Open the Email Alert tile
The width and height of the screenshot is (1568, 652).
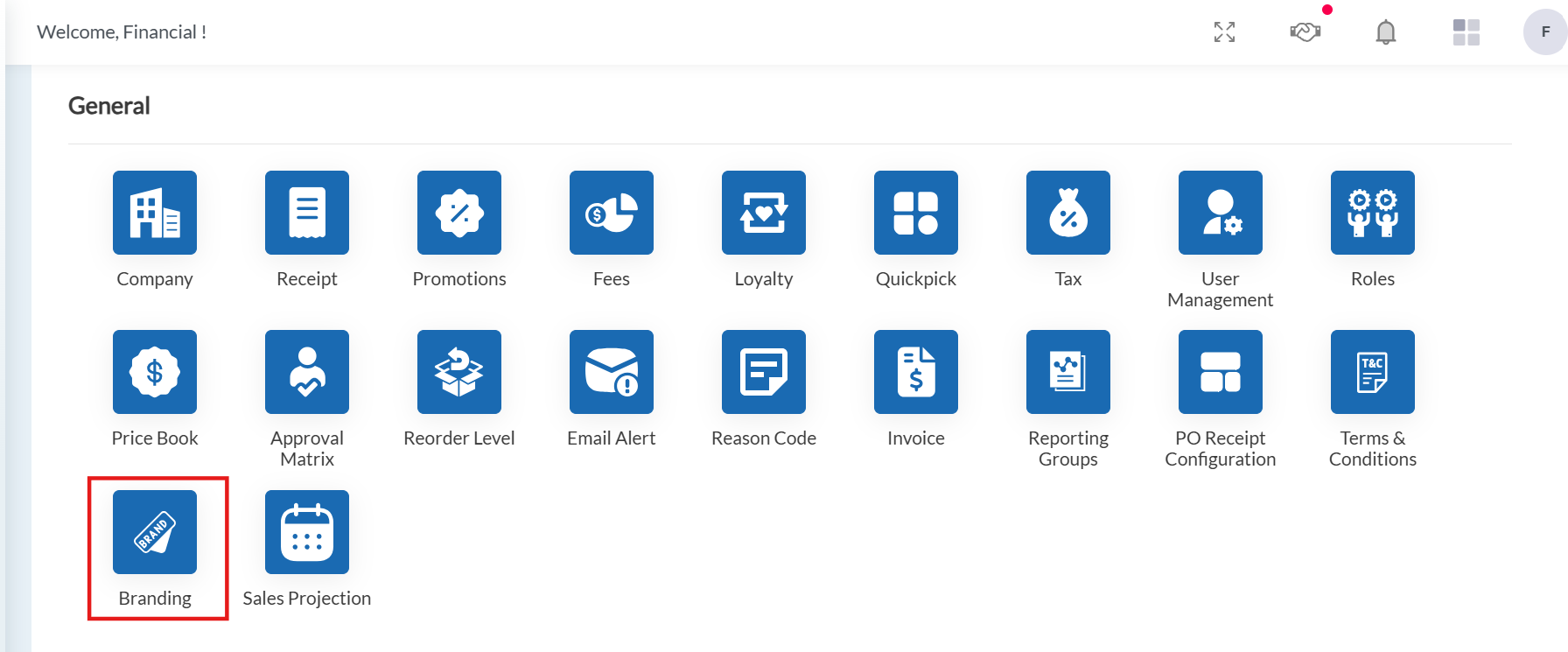(x=612, y=372)
